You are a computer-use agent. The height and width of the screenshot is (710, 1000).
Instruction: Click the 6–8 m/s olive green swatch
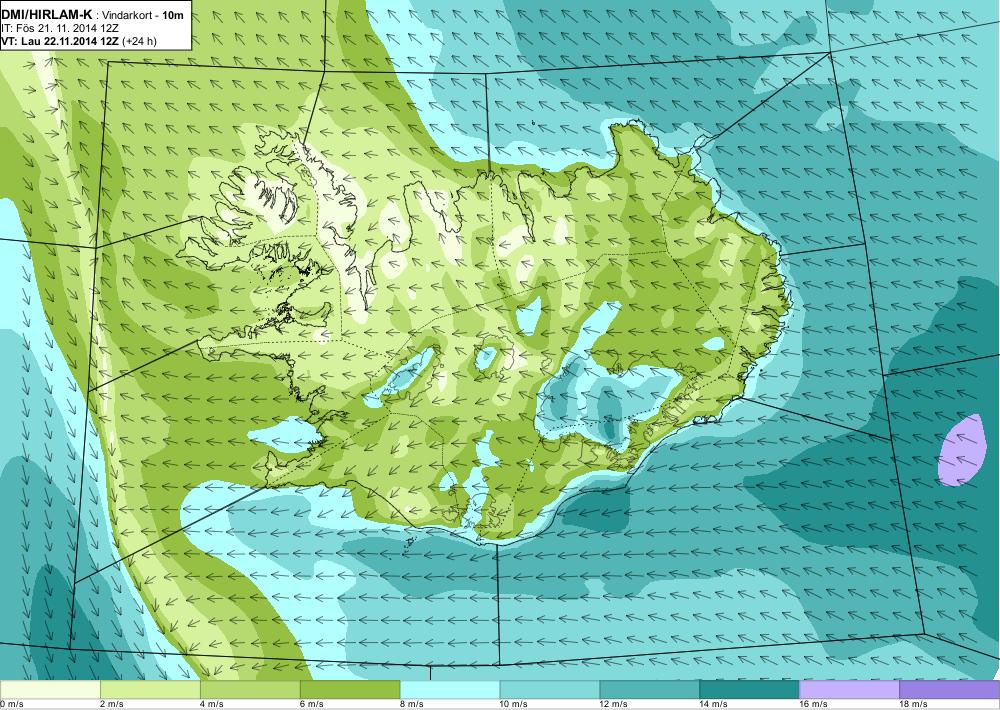click(349, 689)
